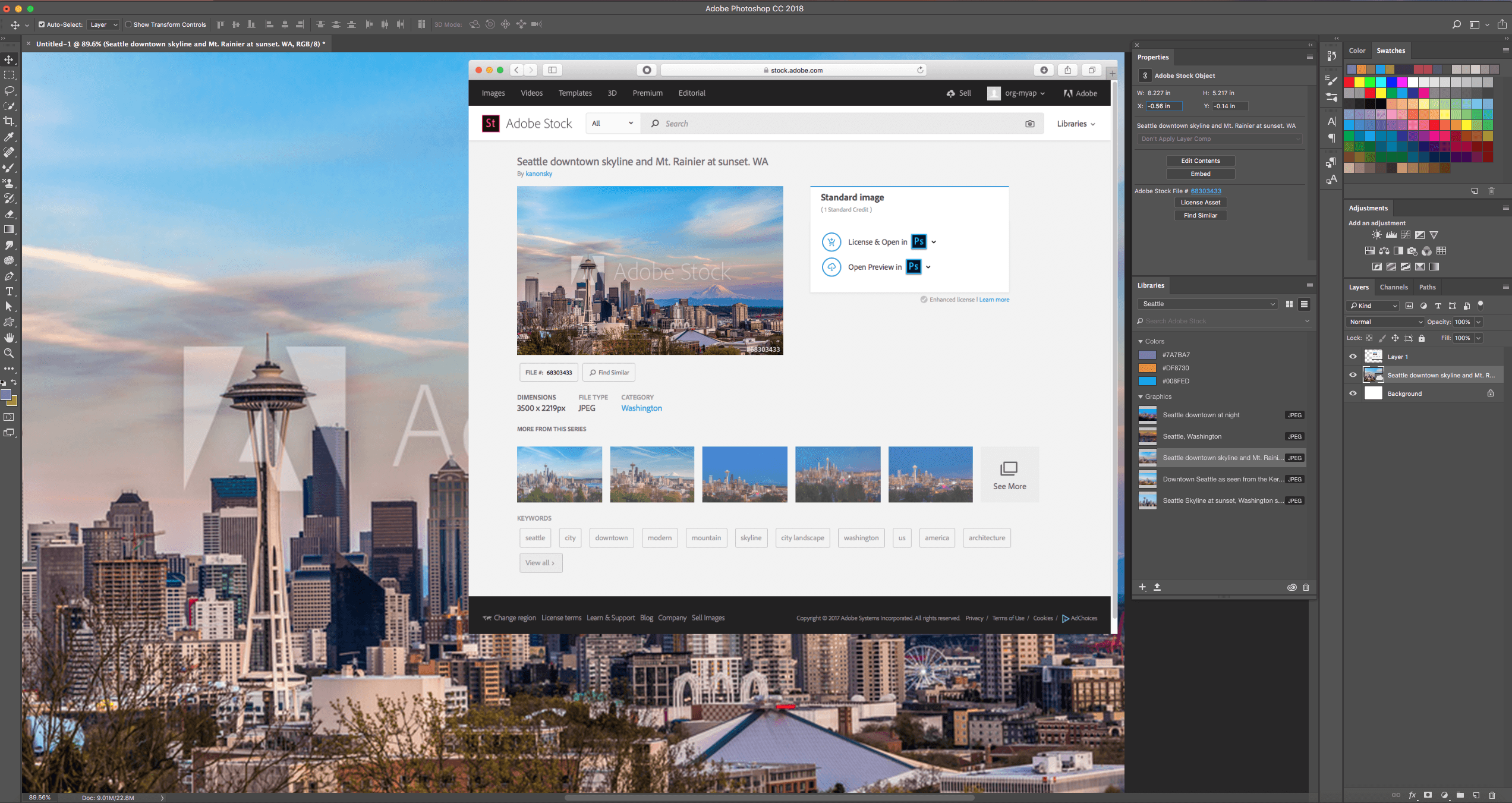Select the Zoom tool

point(9,353)
